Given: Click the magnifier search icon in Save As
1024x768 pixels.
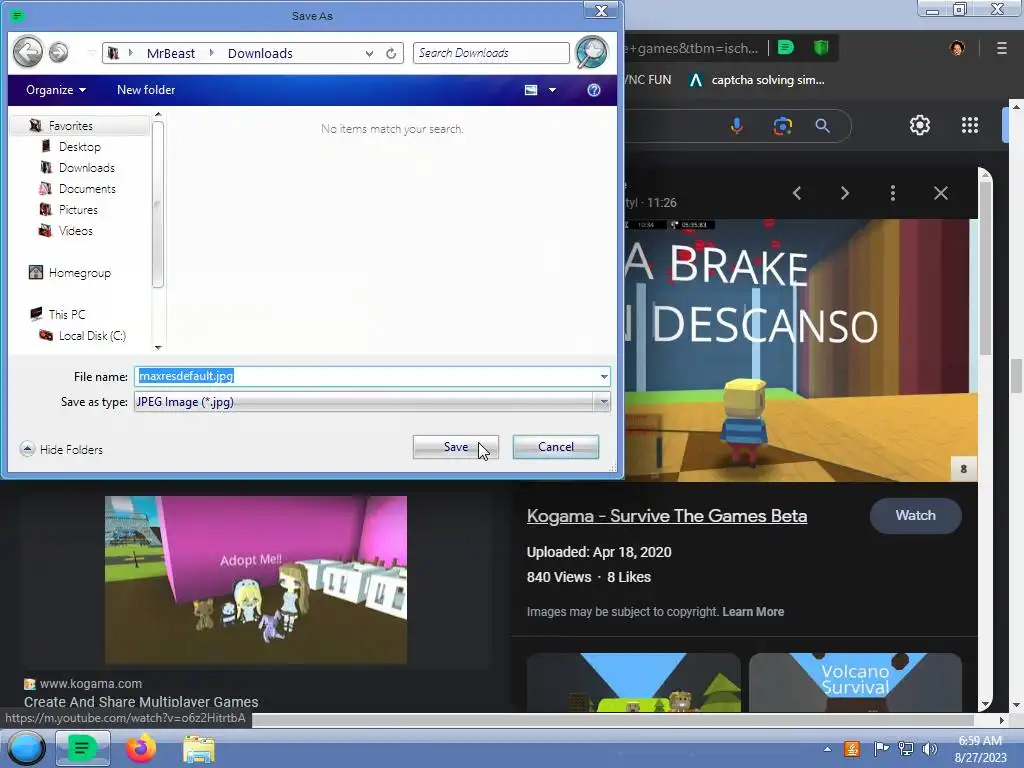Looking at the screenshot, I should (x=592, y=52).
